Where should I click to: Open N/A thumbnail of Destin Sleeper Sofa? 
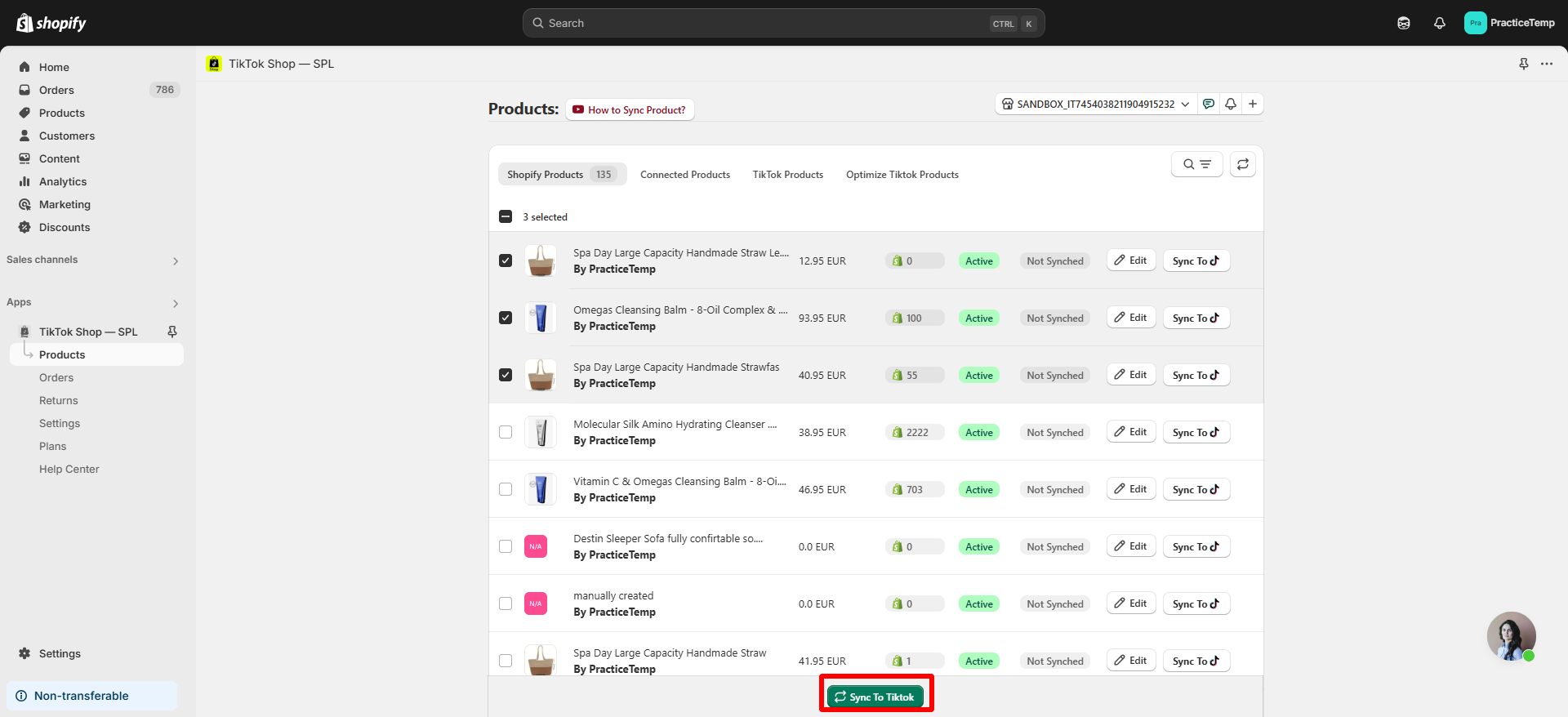pos(536,546)
